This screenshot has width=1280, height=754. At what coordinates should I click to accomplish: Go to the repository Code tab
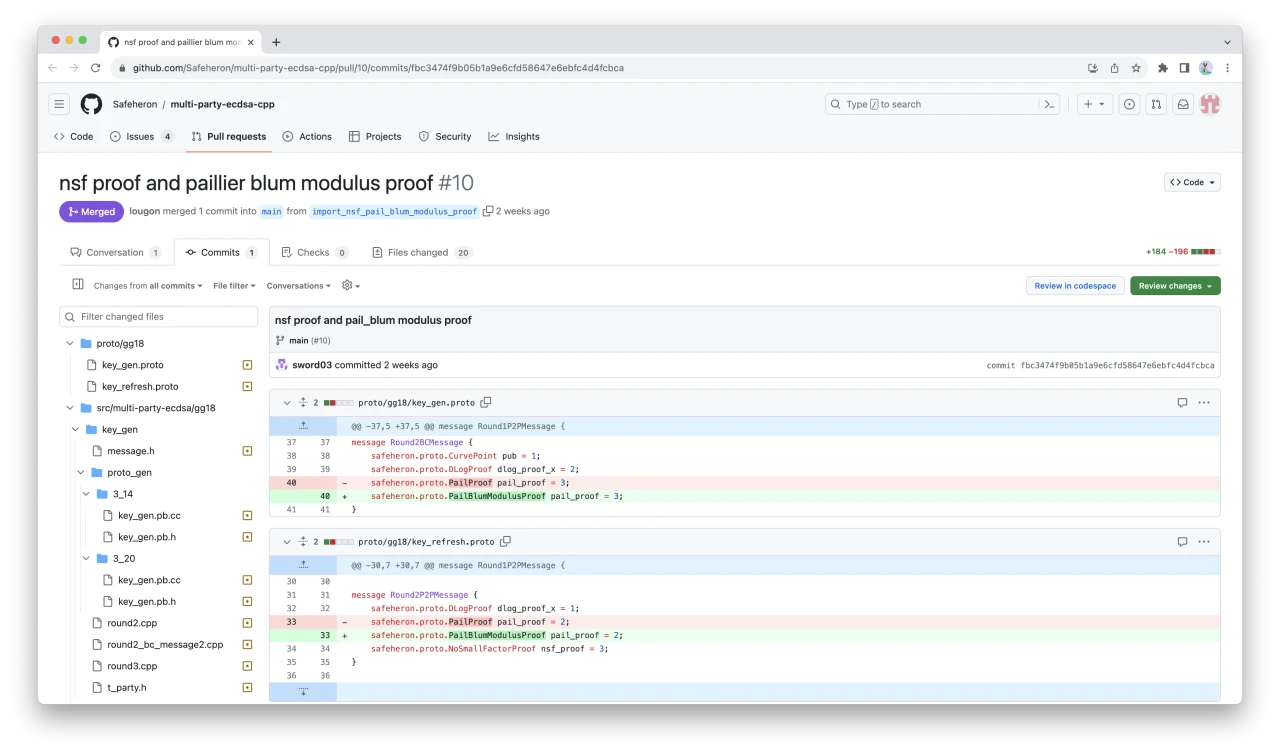click(73, 136)
